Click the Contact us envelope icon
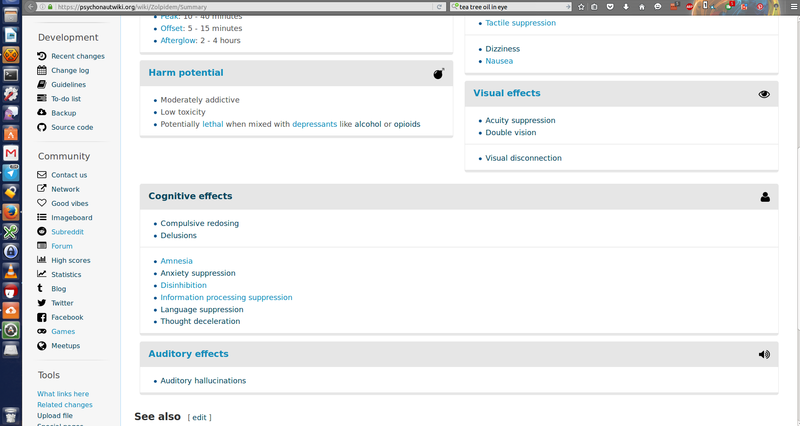The image size is (800, 426). click(x=42, y=174)
